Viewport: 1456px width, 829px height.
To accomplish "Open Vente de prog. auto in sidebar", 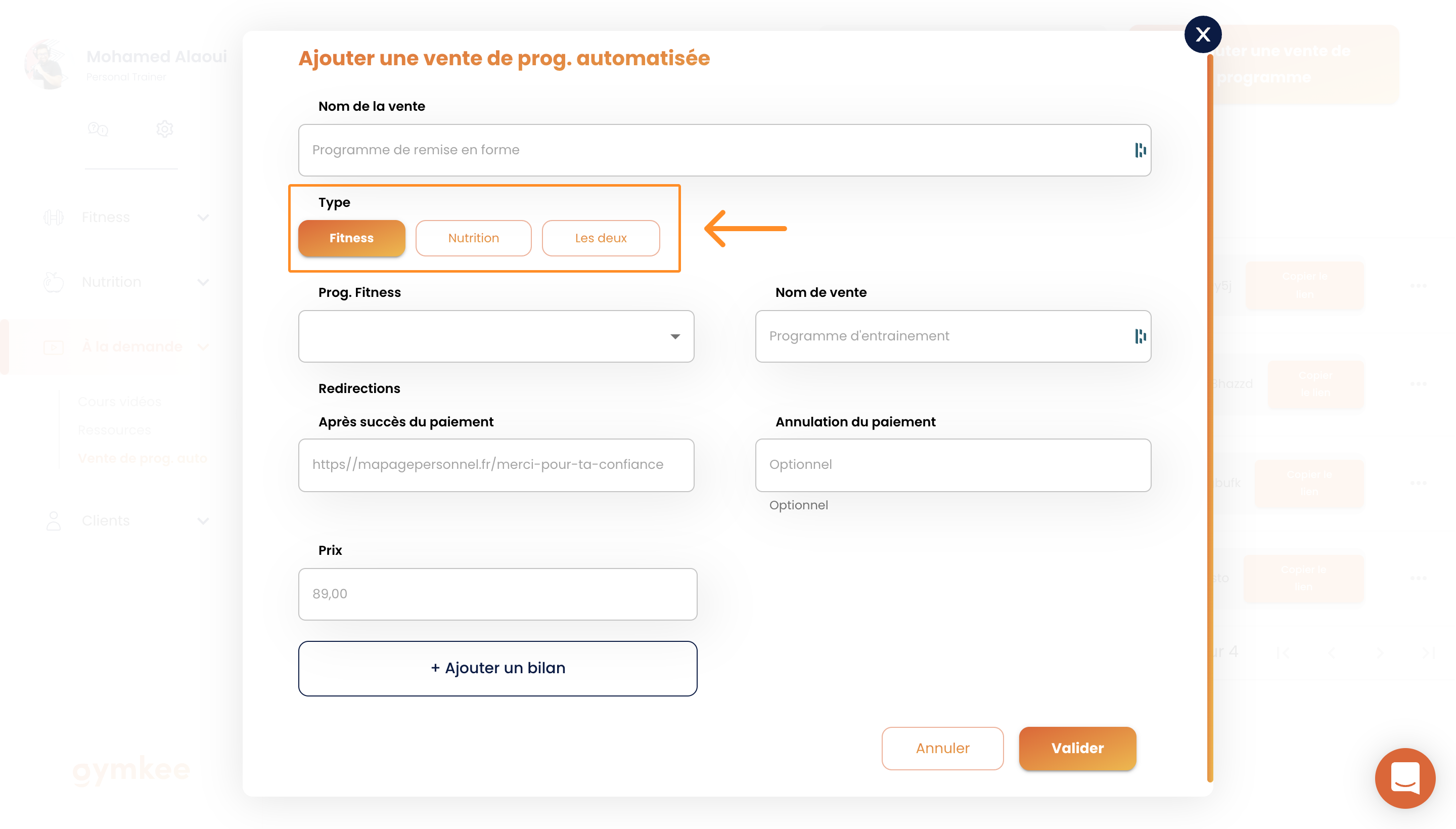I will 142,458.
